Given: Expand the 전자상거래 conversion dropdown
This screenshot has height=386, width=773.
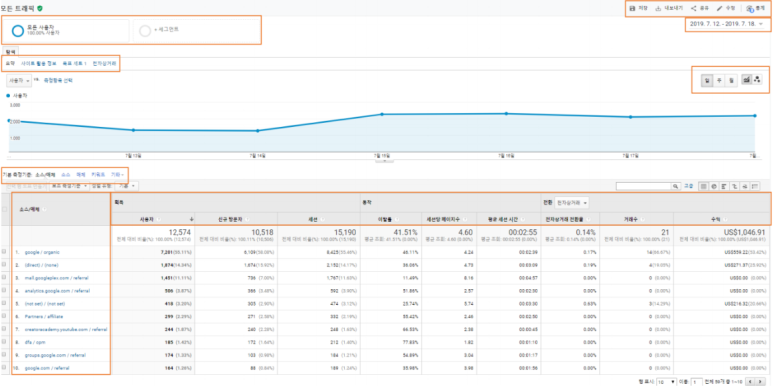Looking at the screenshot, I should (572, 202).
